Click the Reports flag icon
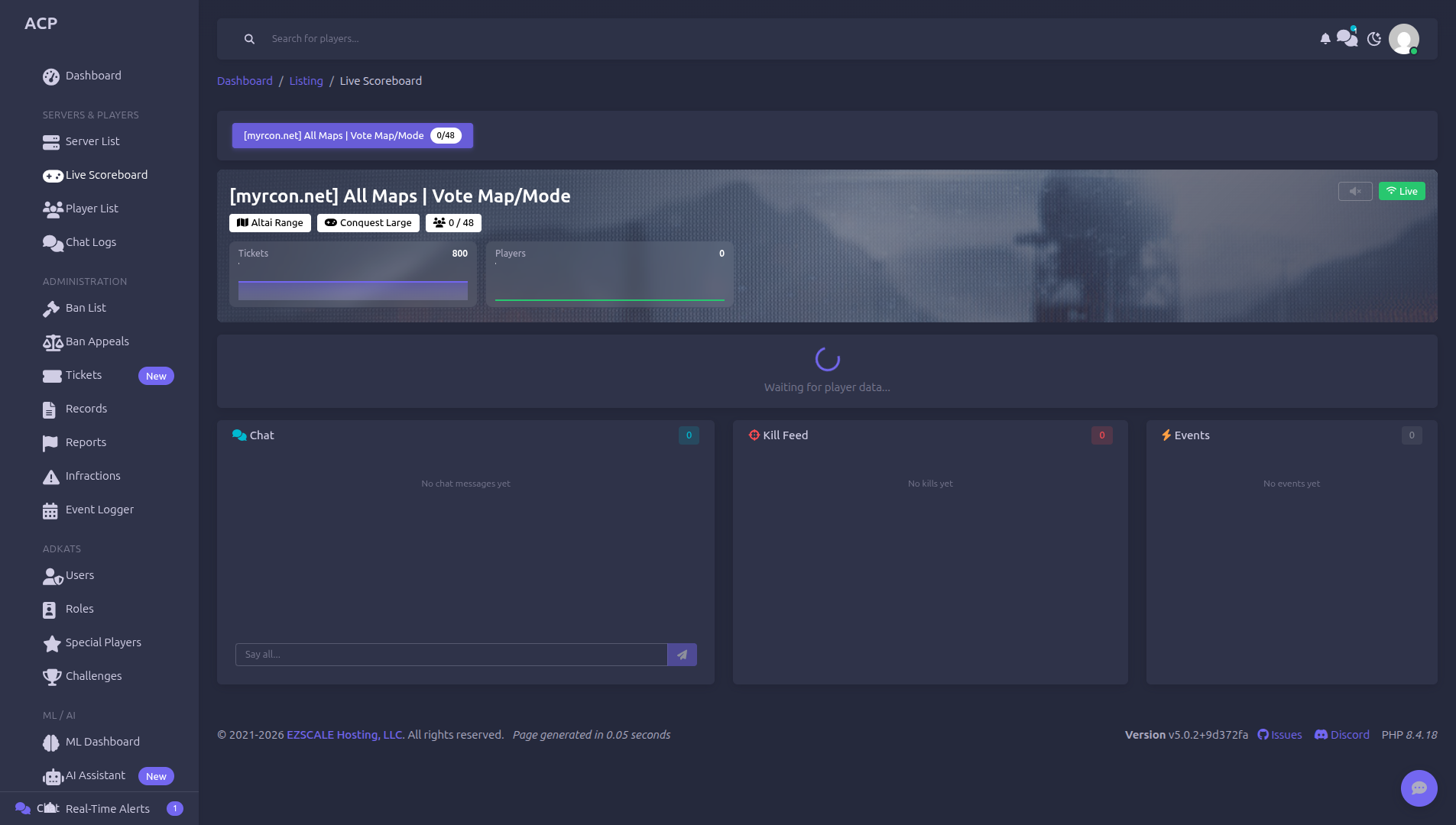The height and width of the screenshot is (825, 1456). 50,443
